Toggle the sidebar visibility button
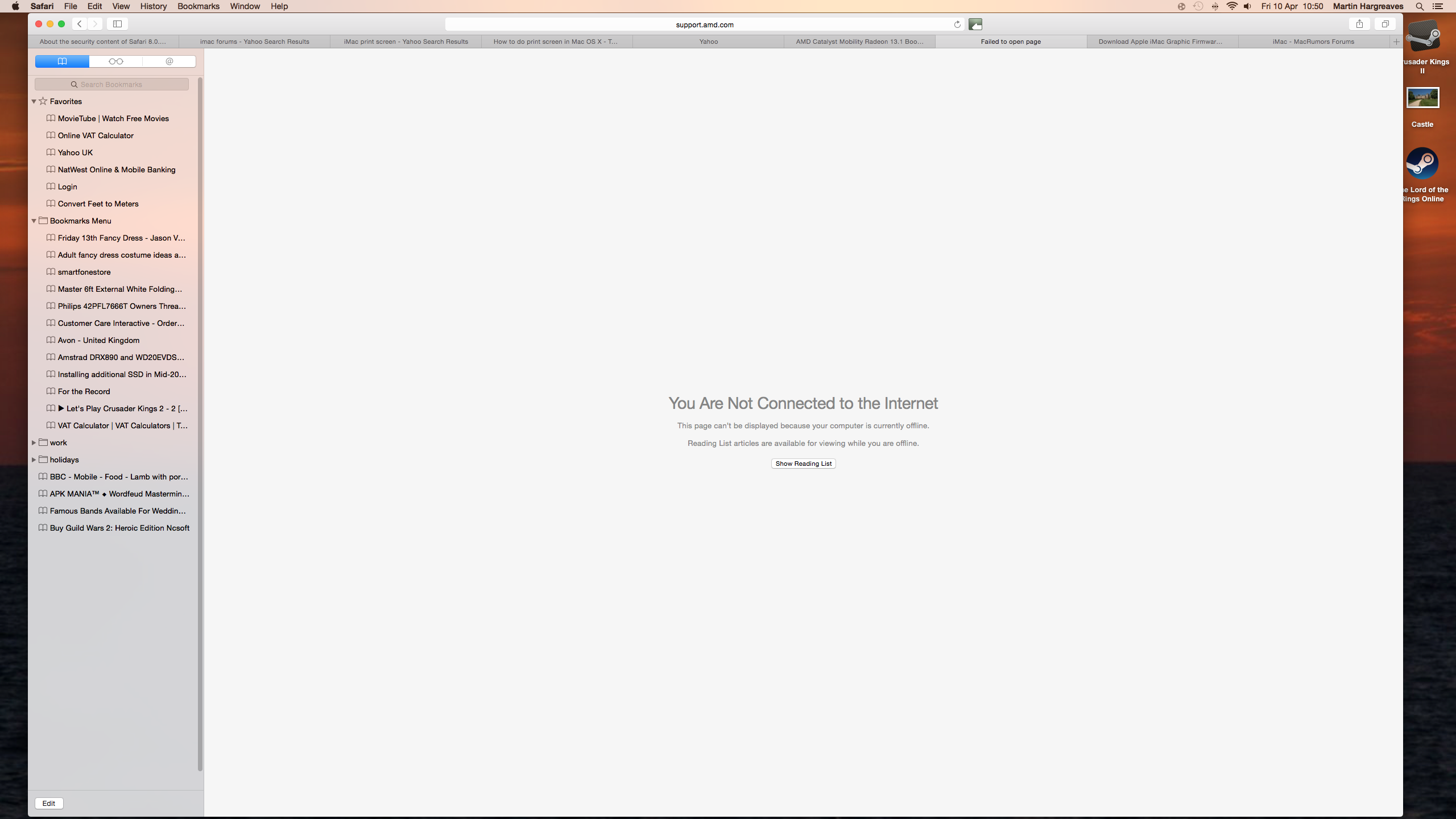Viewport: 1456px width, 819px height. [x=118, y=24]
